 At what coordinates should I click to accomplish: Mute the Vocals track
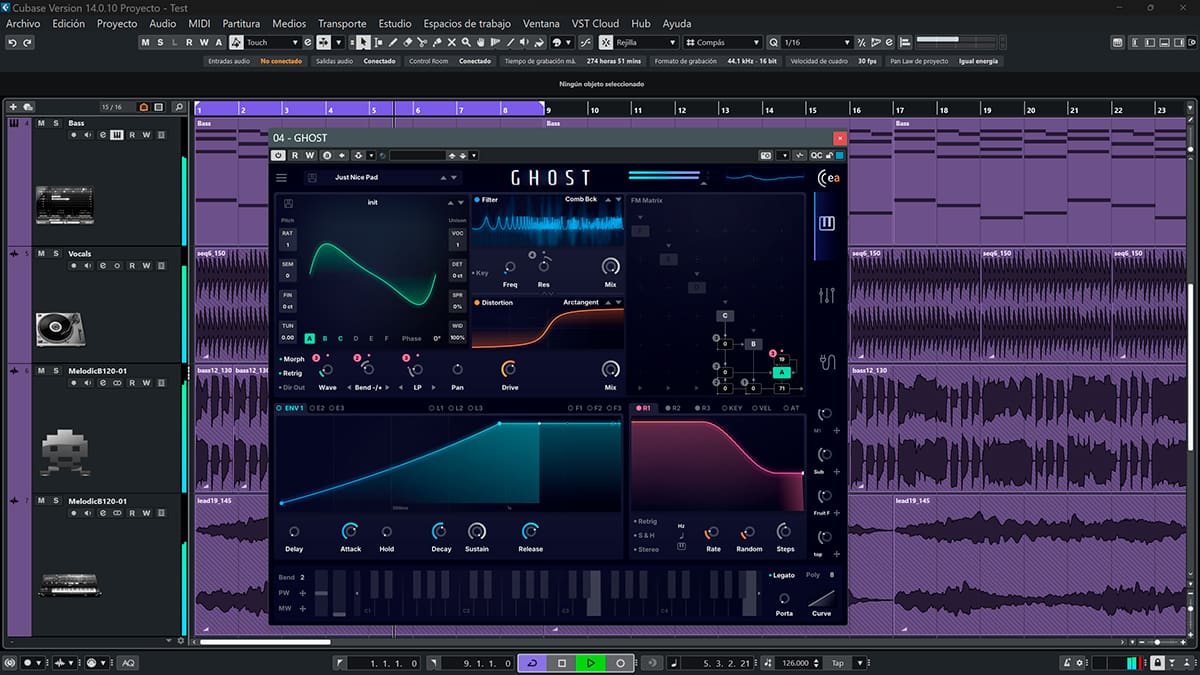pos(42,253)
